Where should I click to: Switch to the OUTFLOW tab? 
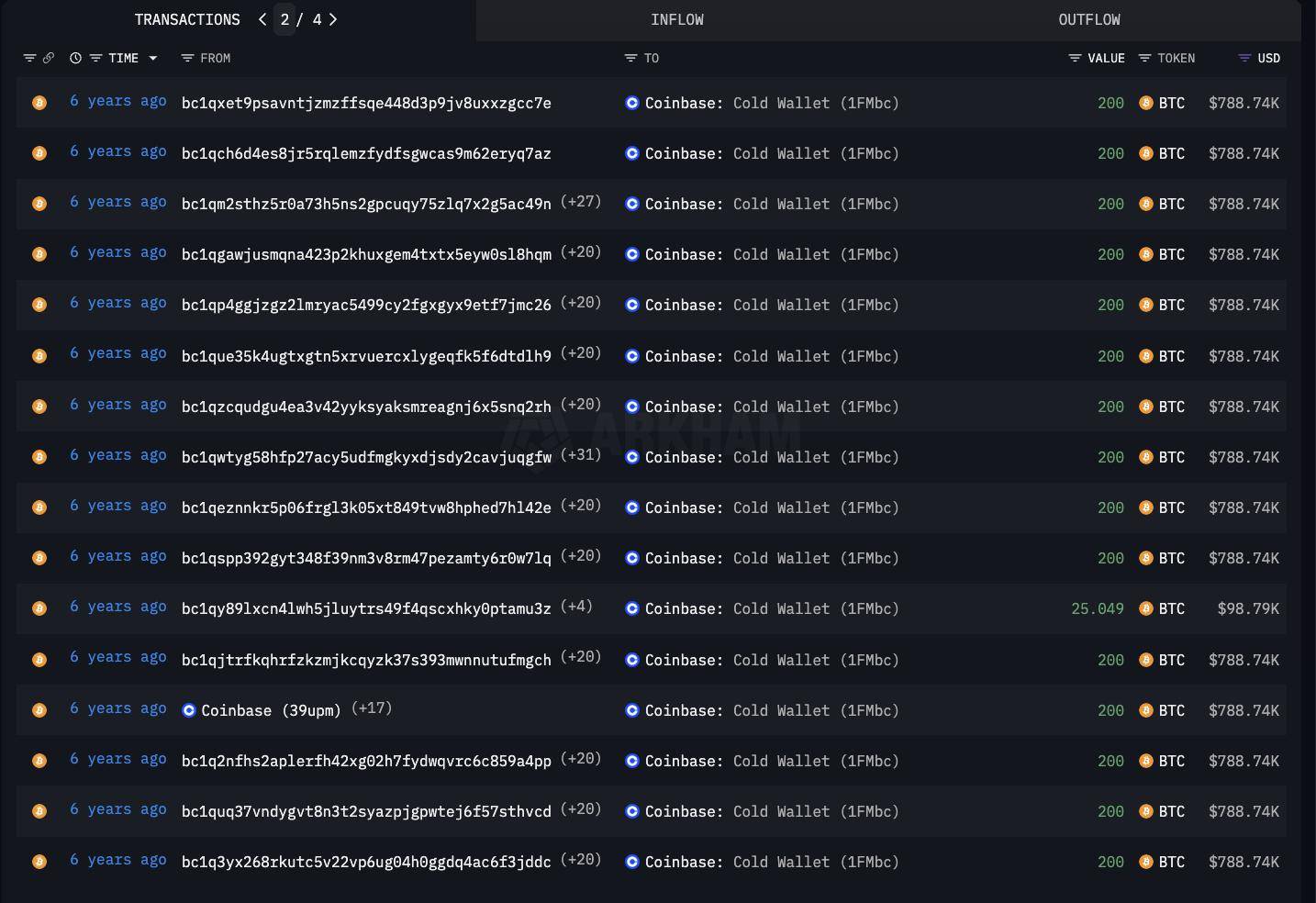[1089, 19]
